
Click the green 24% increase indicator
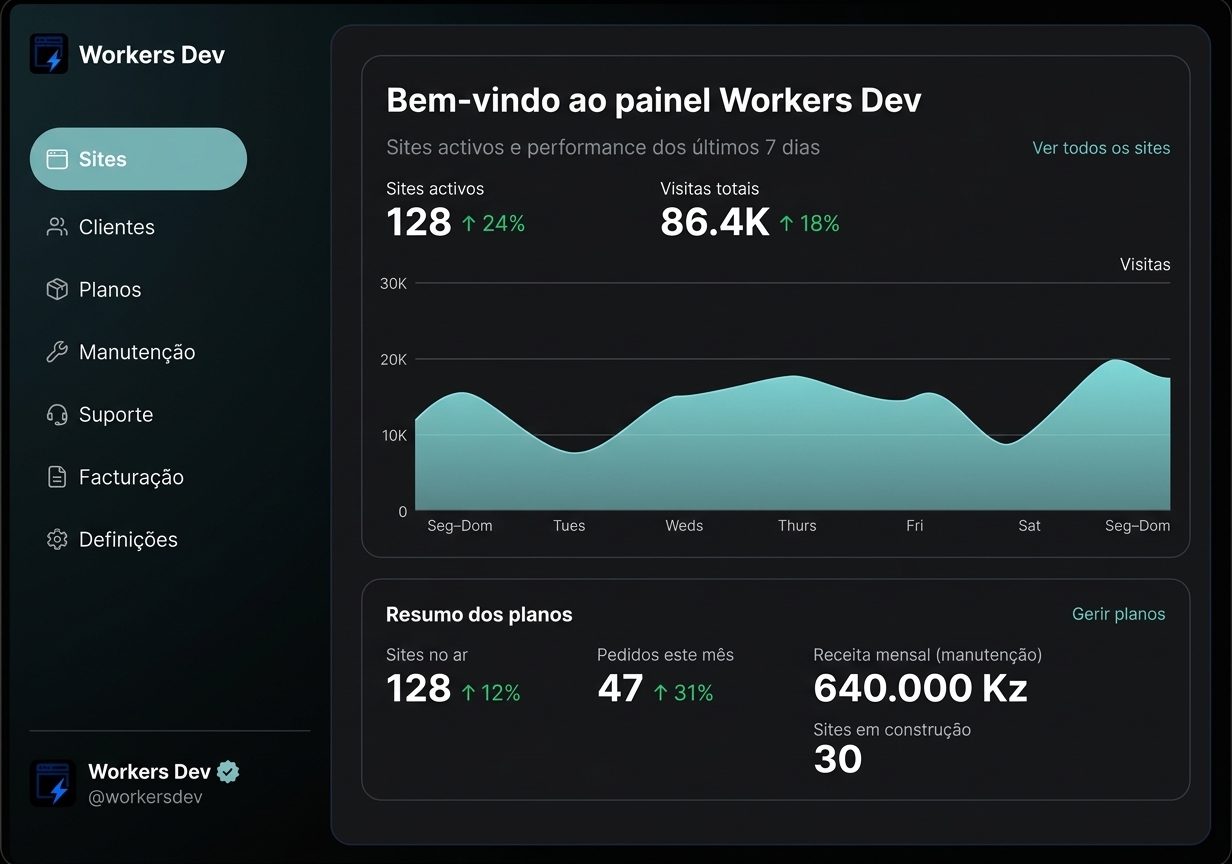493,223
